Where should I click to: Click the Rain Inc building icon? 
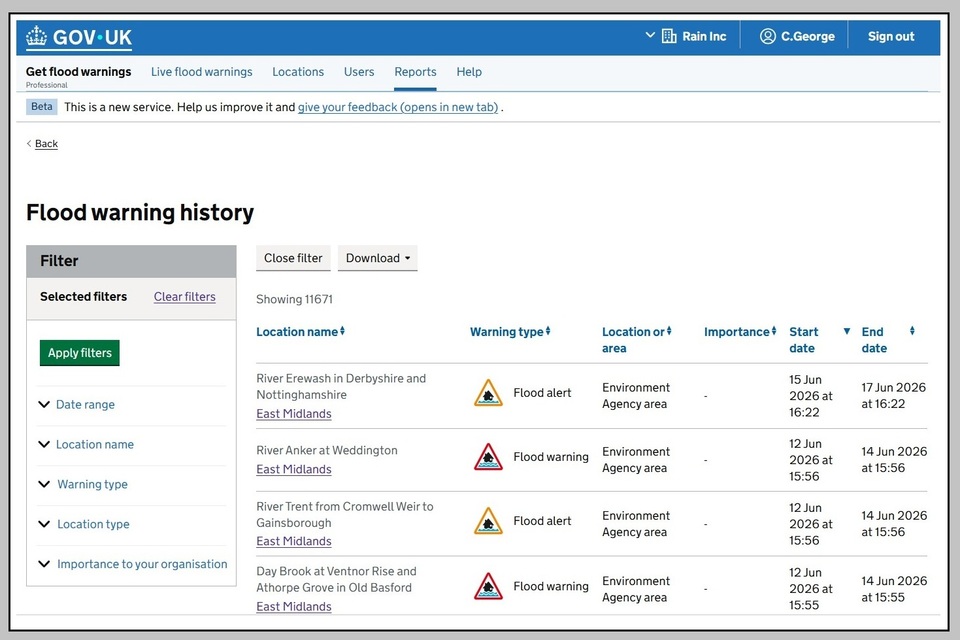pyautogui.click(x=669, y=36)
